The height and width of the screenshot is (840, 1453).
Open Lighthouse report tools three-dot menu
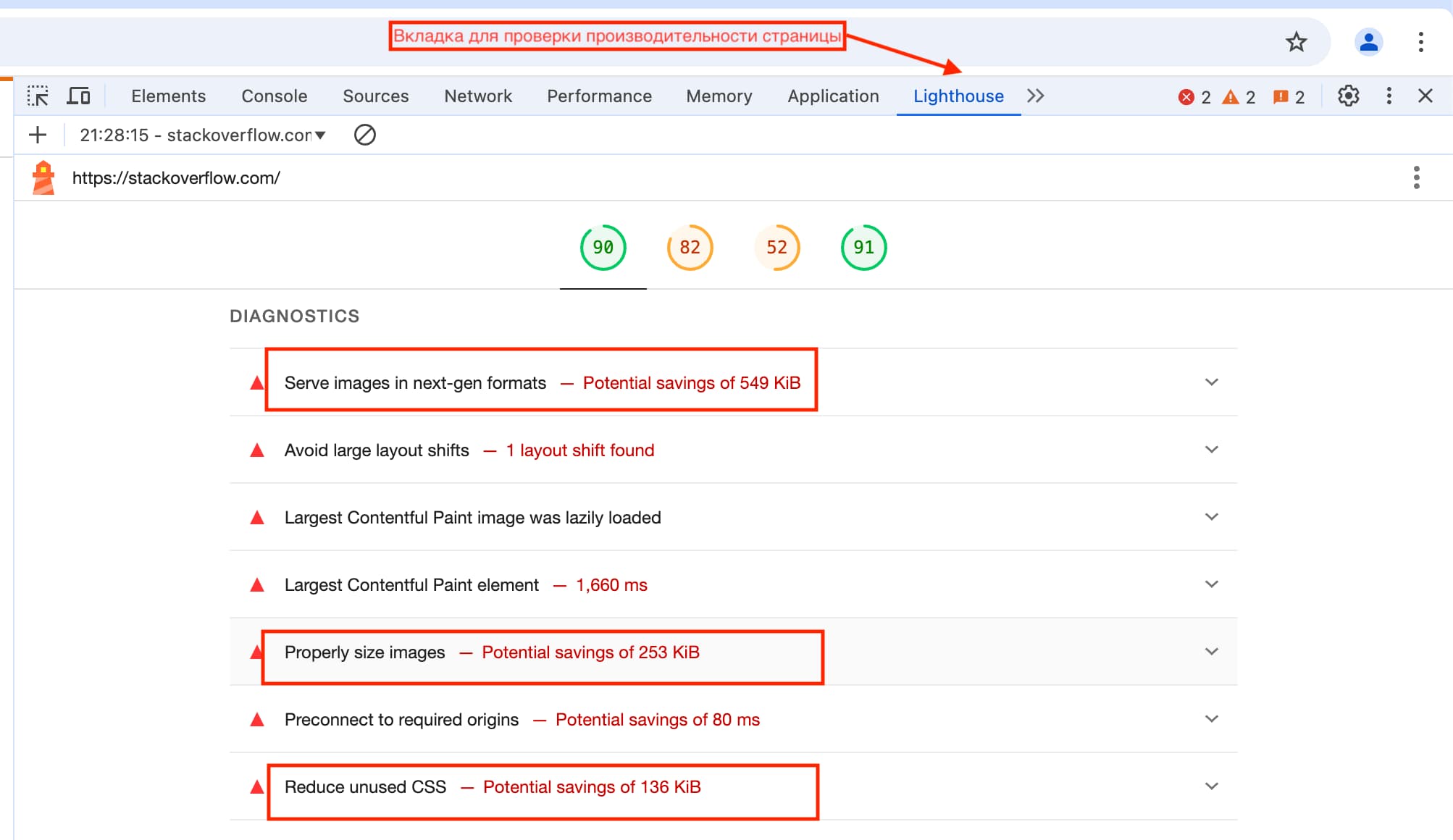click(1416, 177)
